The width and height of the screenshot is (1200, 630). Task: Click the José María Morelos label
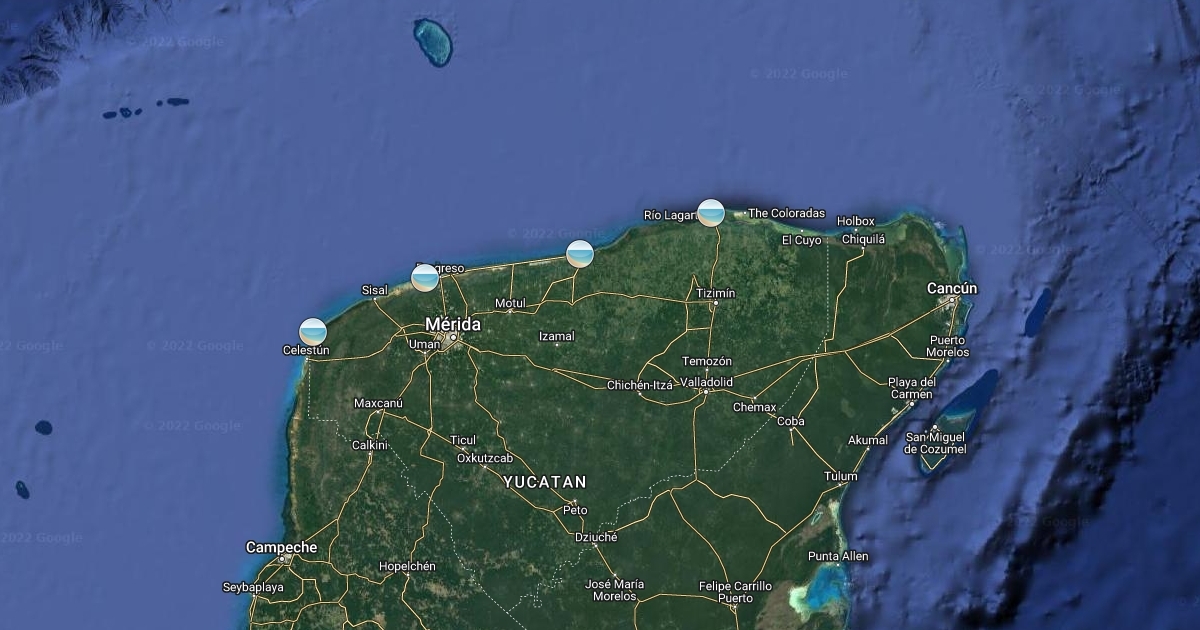click(614, 590)
